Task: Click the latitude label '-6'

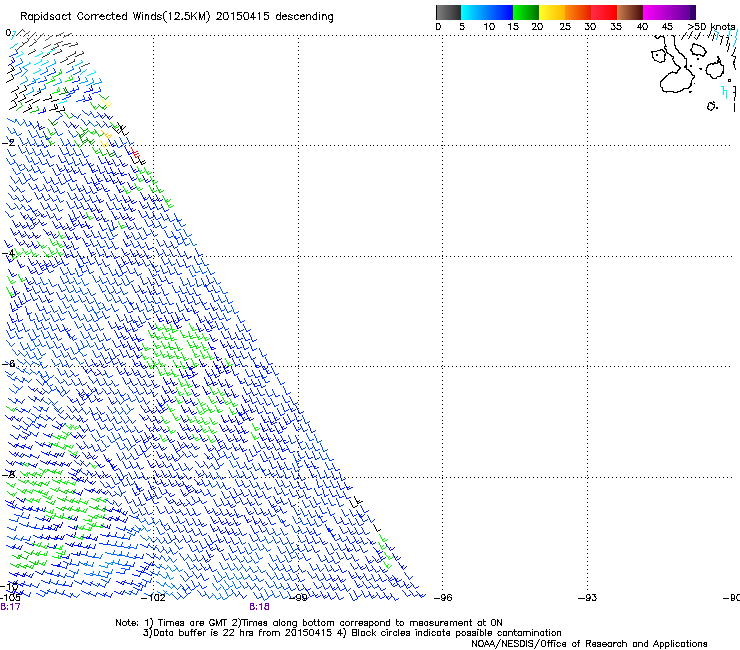Action: 9,364
